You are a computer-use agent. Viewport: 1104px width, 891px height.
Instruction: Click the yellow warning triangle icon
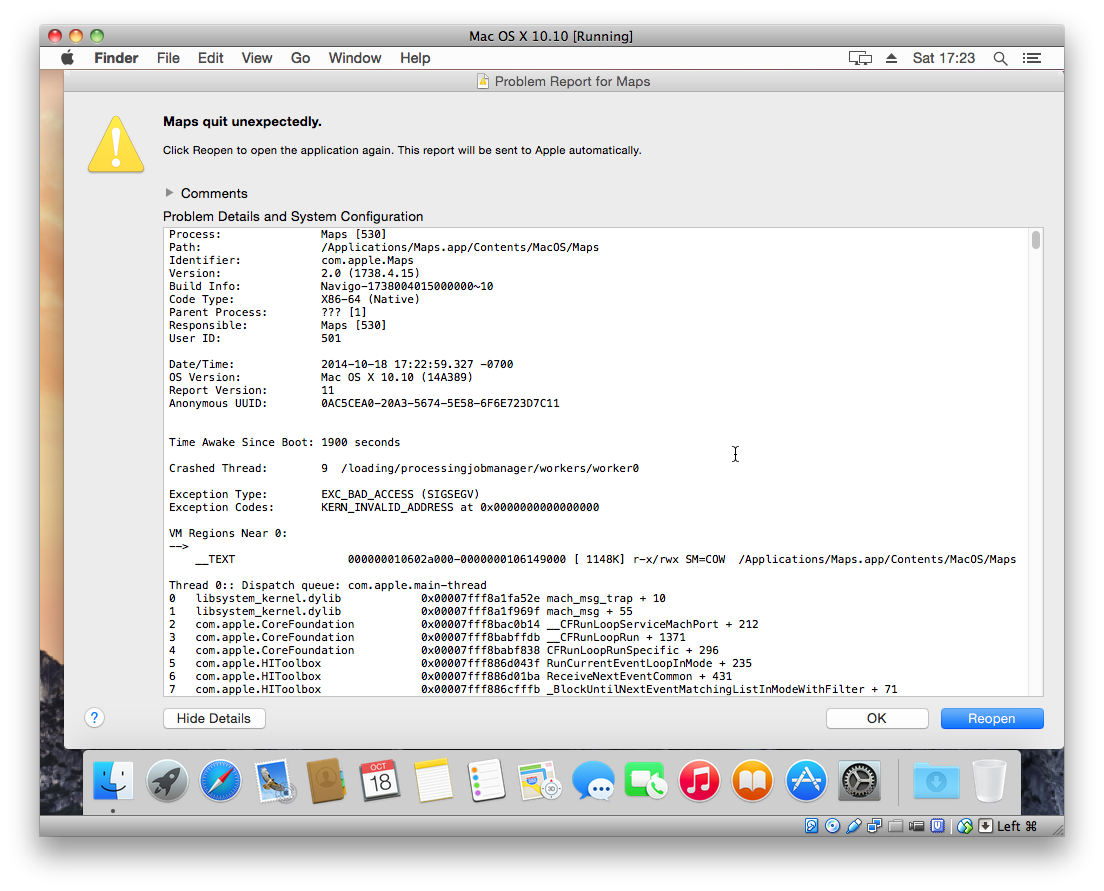coord(116,144)
